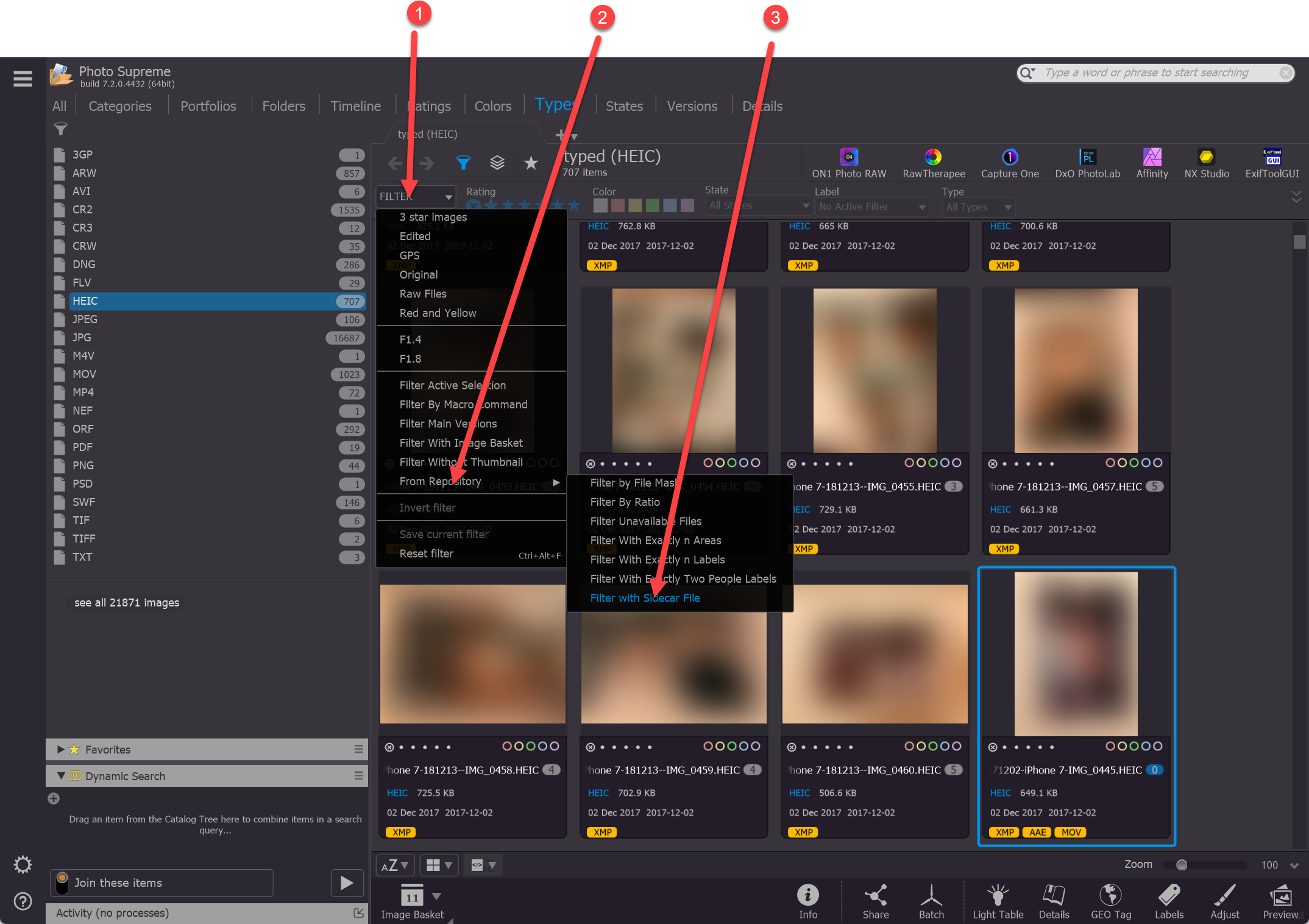
Task: Open the Batch panel
Action: click(931, 901)
